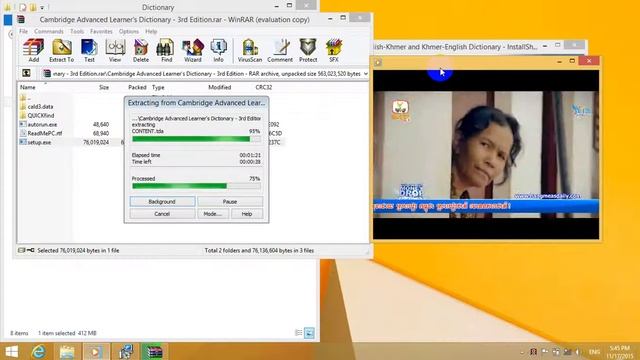Switch to WinRAR taskbar icon
The image size is (640, 360).
click(155, 351)
